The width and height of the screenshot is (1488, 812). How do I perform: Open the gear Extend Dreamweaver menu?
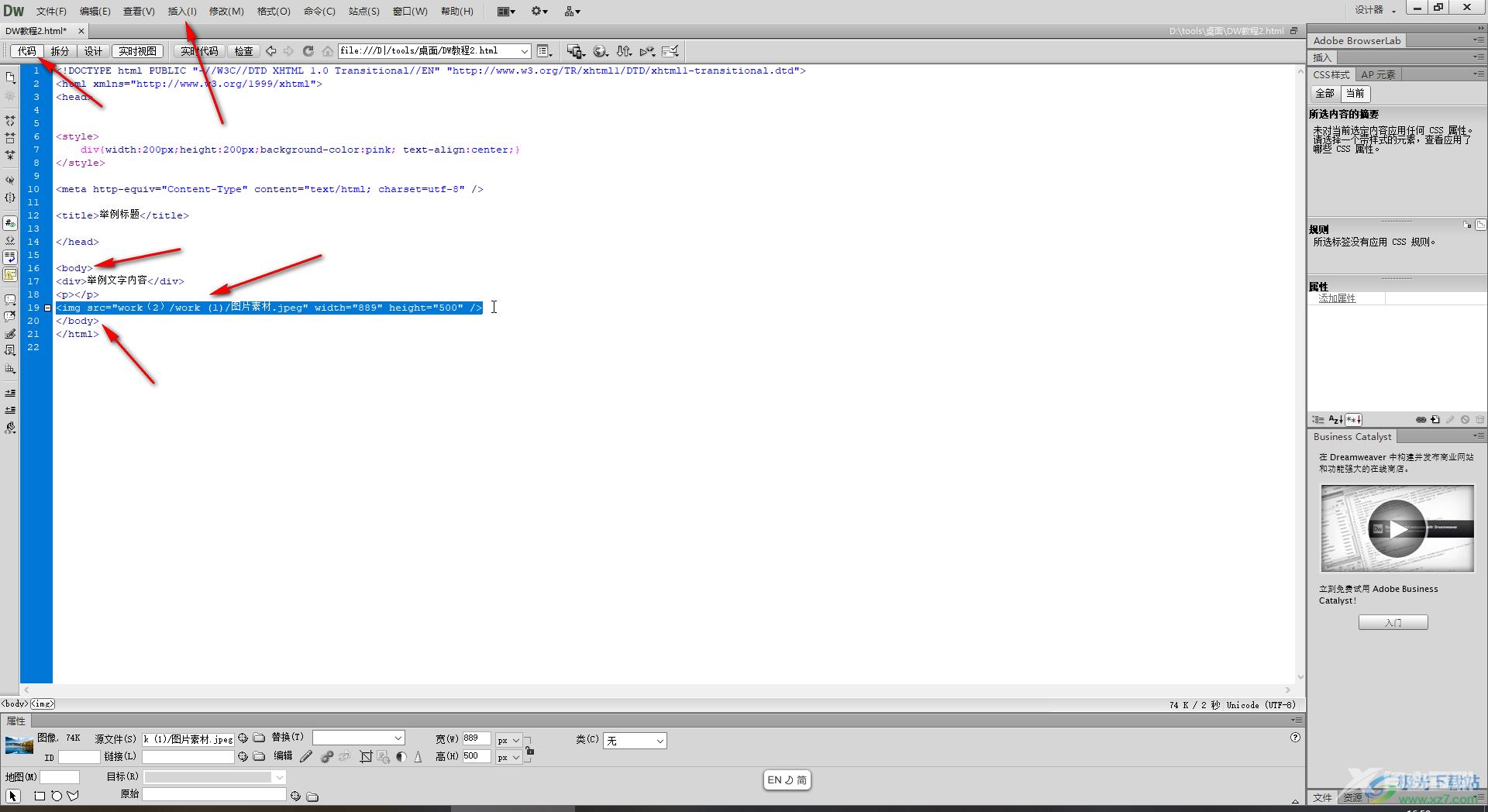click(539, 12)
